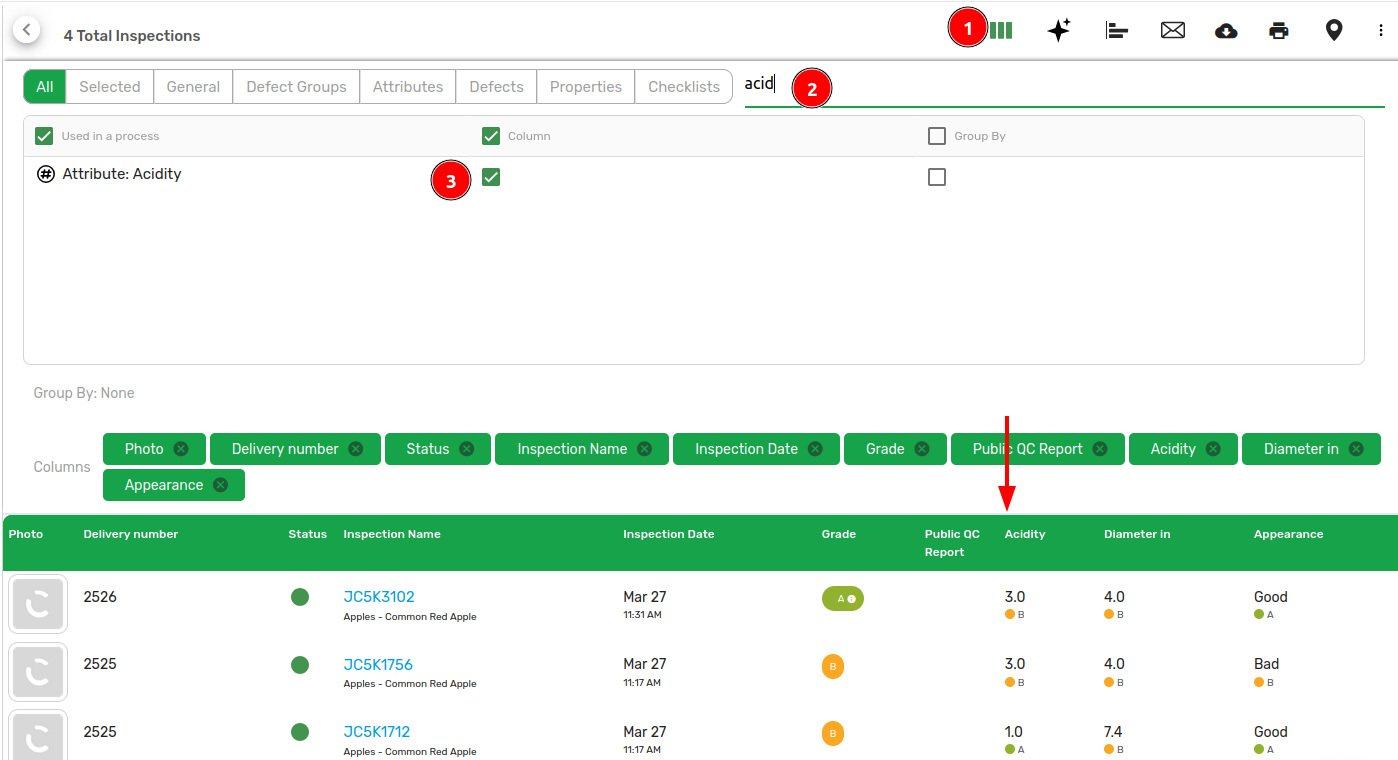
Task: Open the General tab
Action: 193,87
